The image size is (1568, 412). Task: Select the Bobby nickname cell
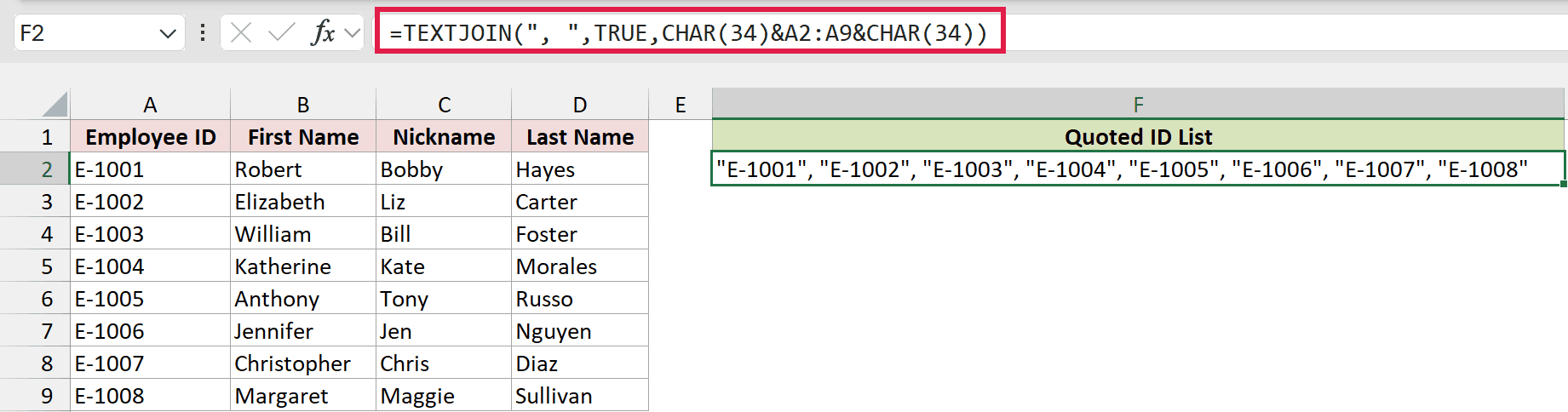click(x=444, y=169)
